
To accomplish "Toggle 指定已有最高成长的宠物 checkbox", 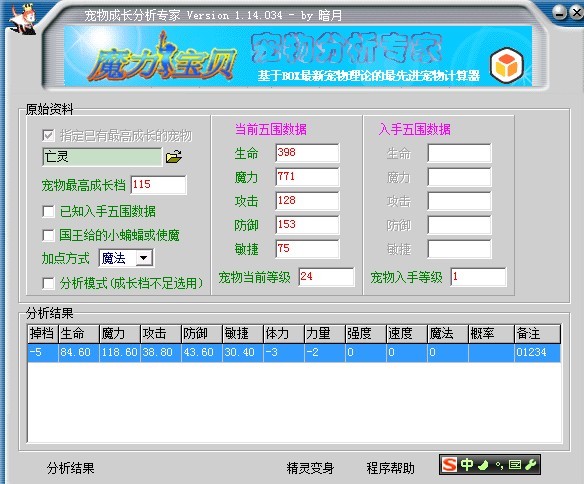I will [x=48, y=136].
